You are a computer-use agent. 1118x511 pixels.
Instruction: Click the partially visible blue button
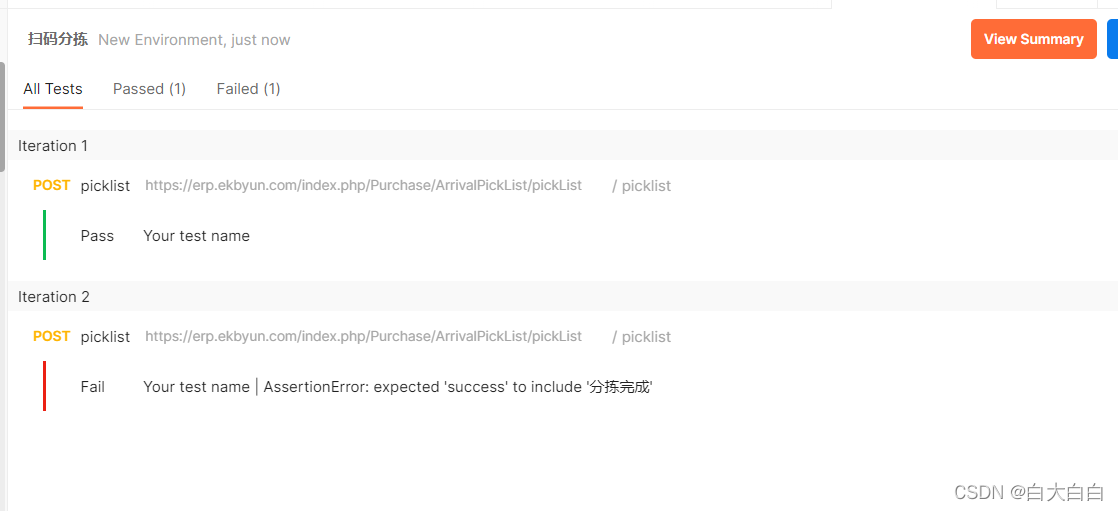[1112, 39]
